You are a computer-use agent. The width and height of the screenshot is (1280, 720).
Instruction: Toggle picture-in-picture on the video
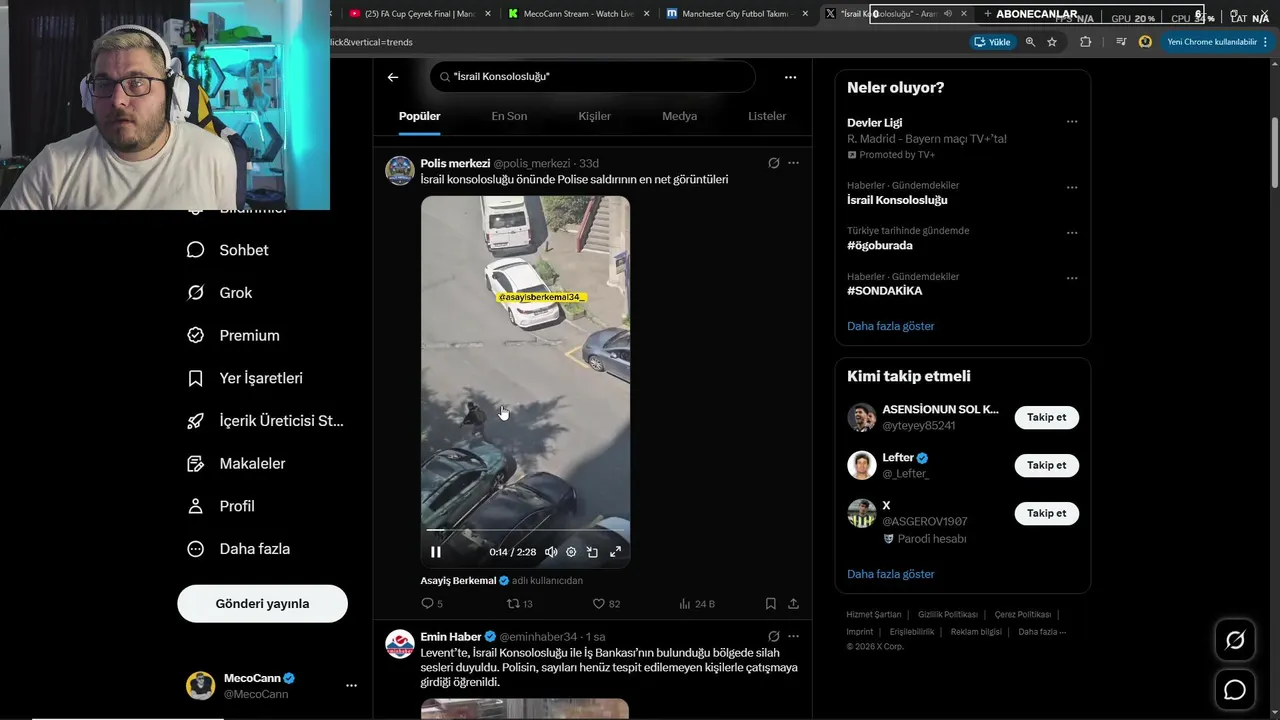[592, 552]
